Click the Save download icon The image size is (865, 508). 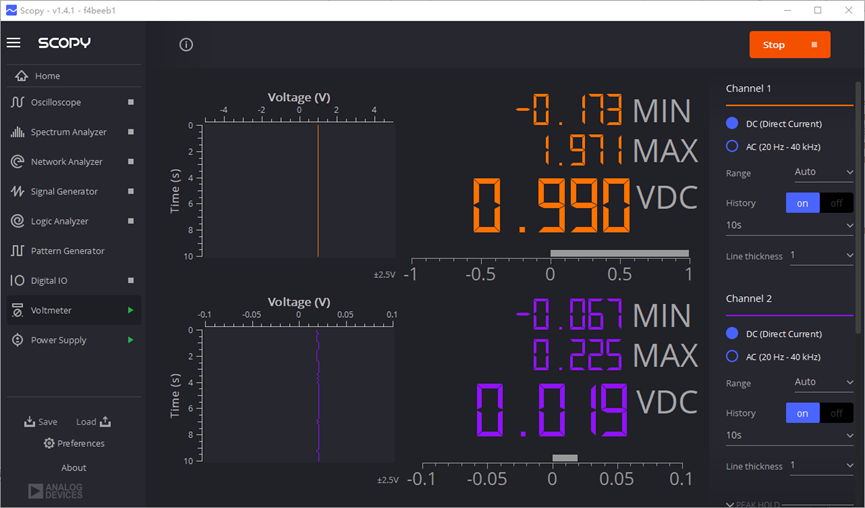coord(29,422)
